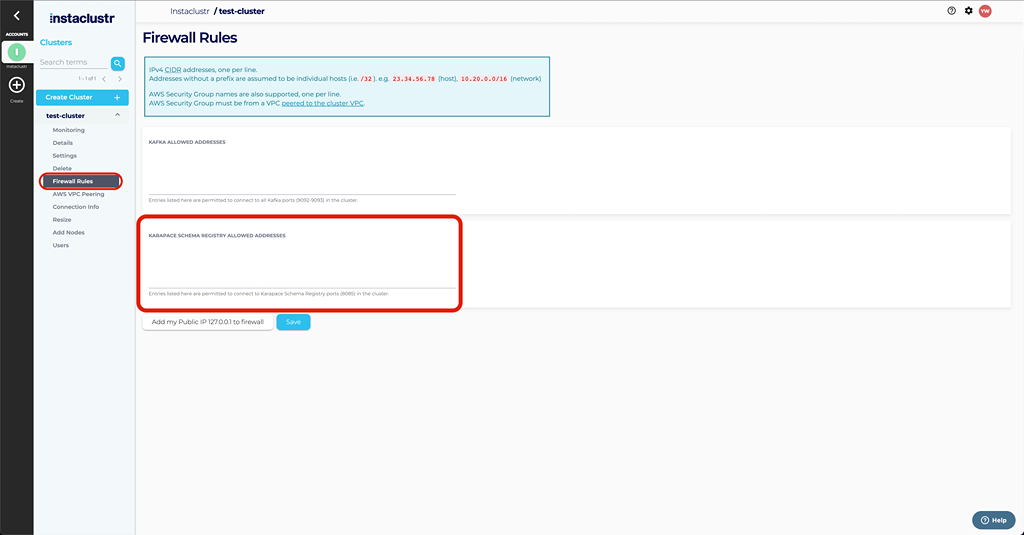Open the Monitoring menu item
The height and width of the screenshot is (535, 1024).
pos(68,130)
